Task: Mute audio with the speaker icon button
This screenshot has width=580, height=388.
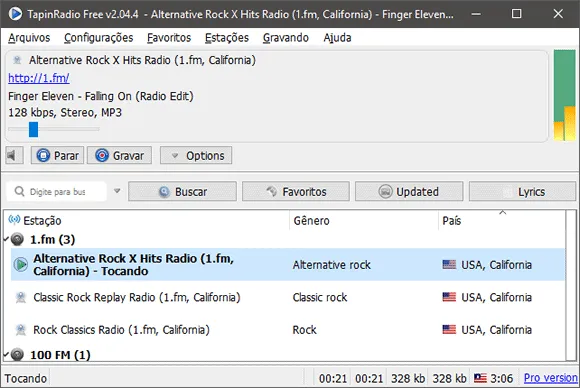Action: click(x=14, y=155)
